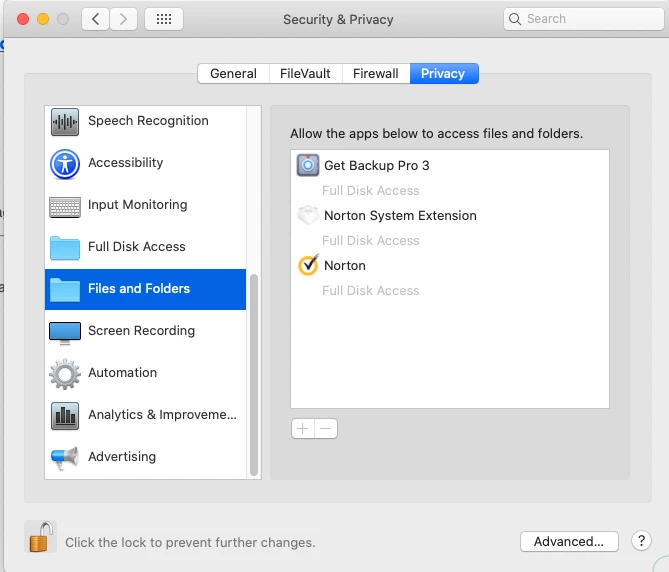669x572 pixels.
Task: Choose Screen Recording in the list
Action: point(145,331)
